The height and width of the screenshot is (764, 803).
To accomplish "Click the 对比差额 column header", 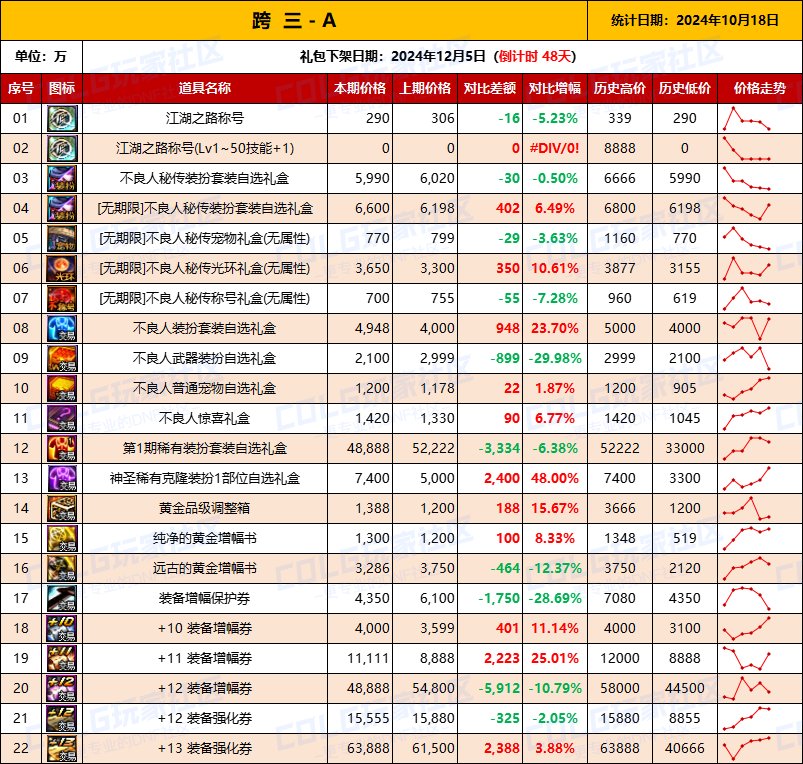I will coord(490,88).
